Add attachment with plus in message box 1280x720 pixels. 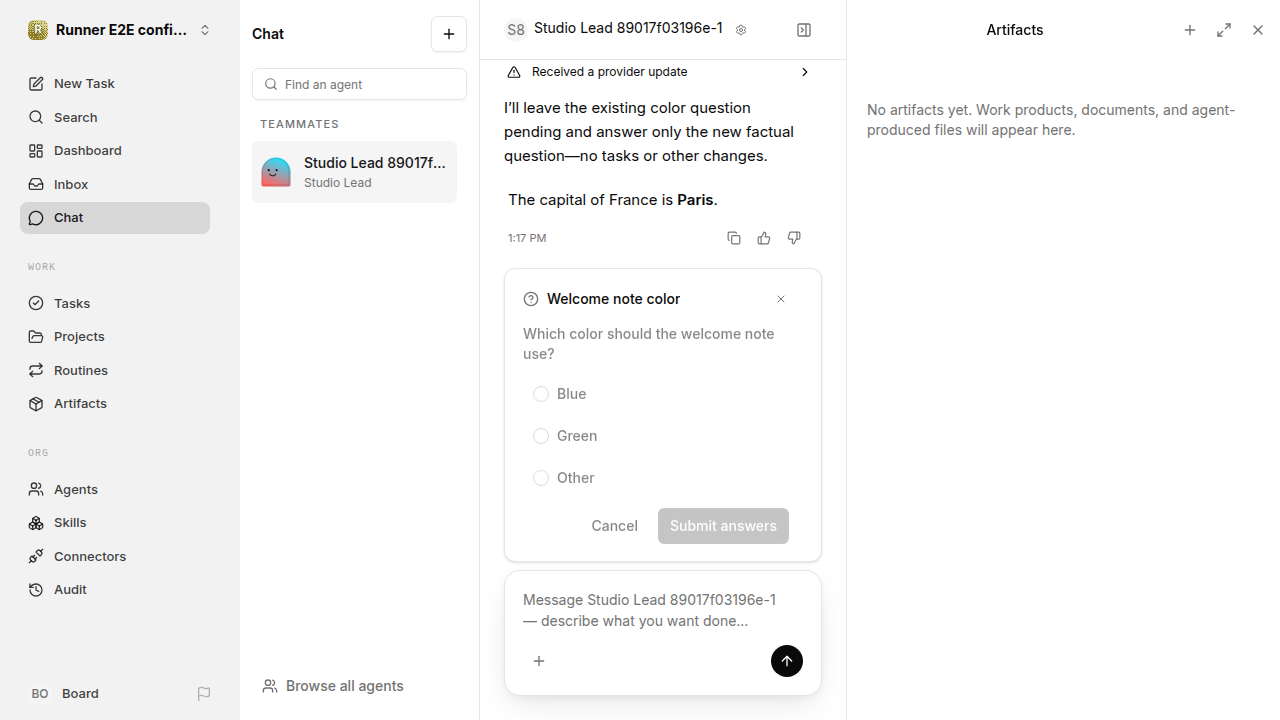coord(539,661)
